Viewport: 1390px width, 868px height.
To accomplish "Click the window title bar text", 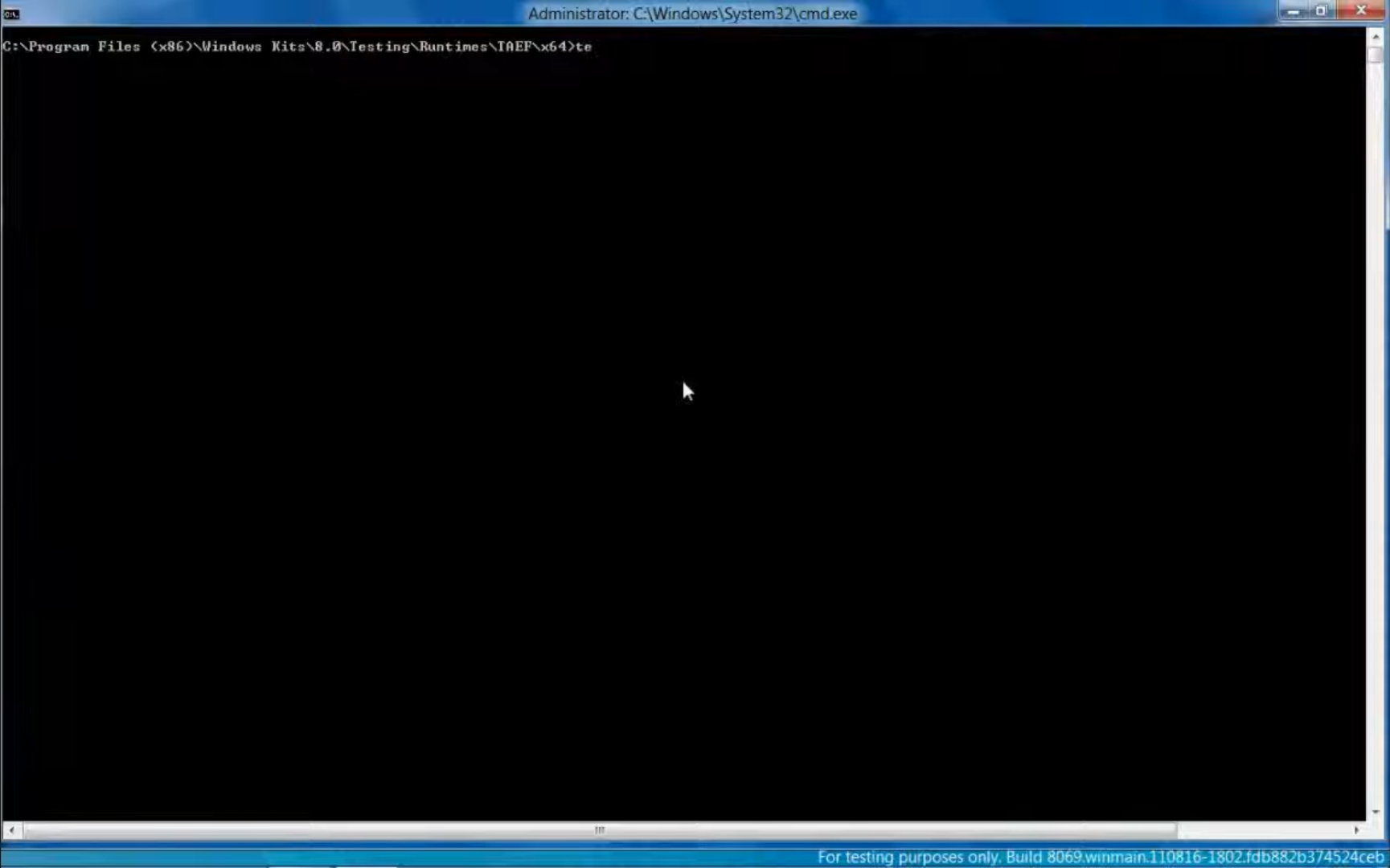I will tap(692, 14).
